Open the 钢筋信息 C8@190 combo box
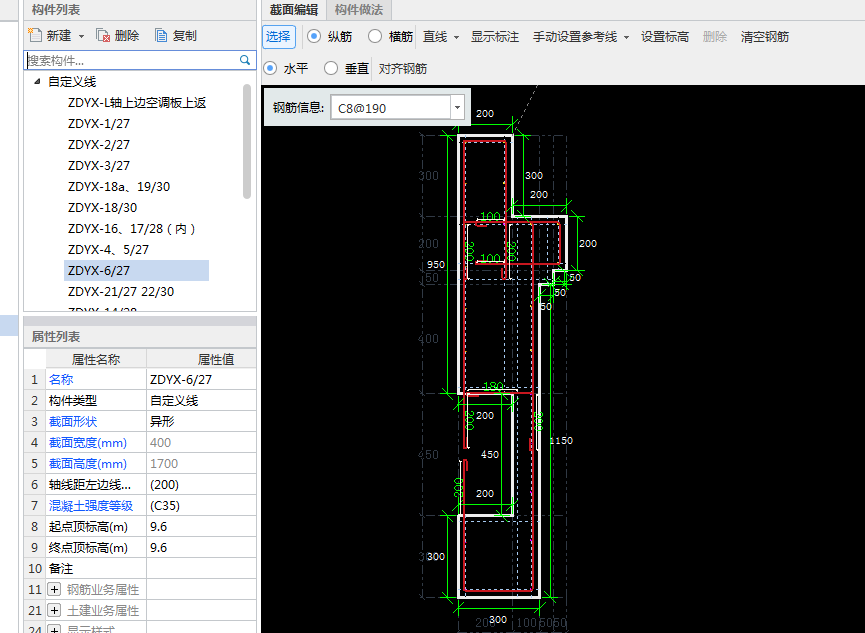Viewport: 865px width, 633px height. pyautogui.click(x=457, y=107)
